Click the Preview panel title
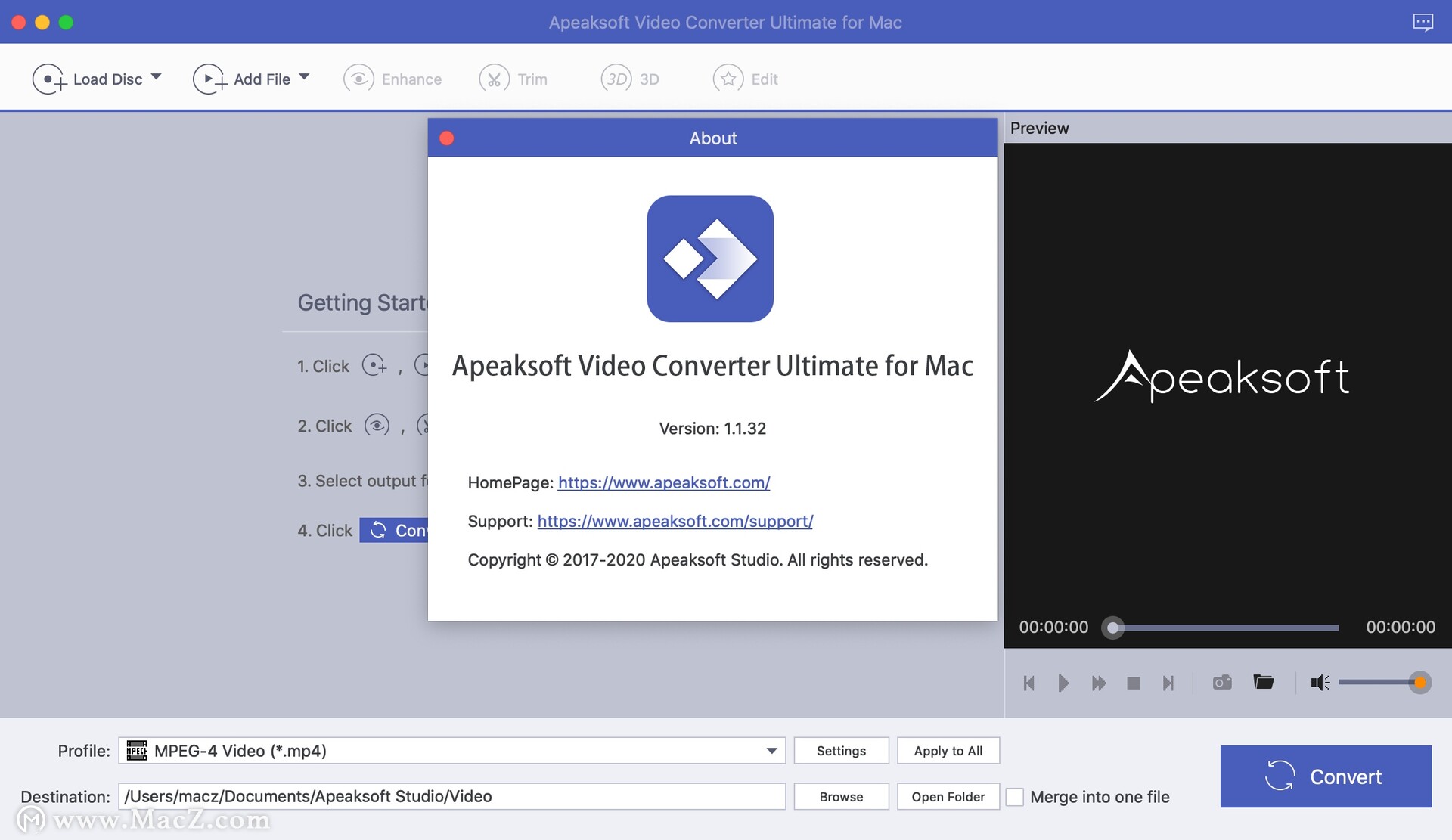Viewport: 1452px width, 840px height. (x=1039, y=129)
